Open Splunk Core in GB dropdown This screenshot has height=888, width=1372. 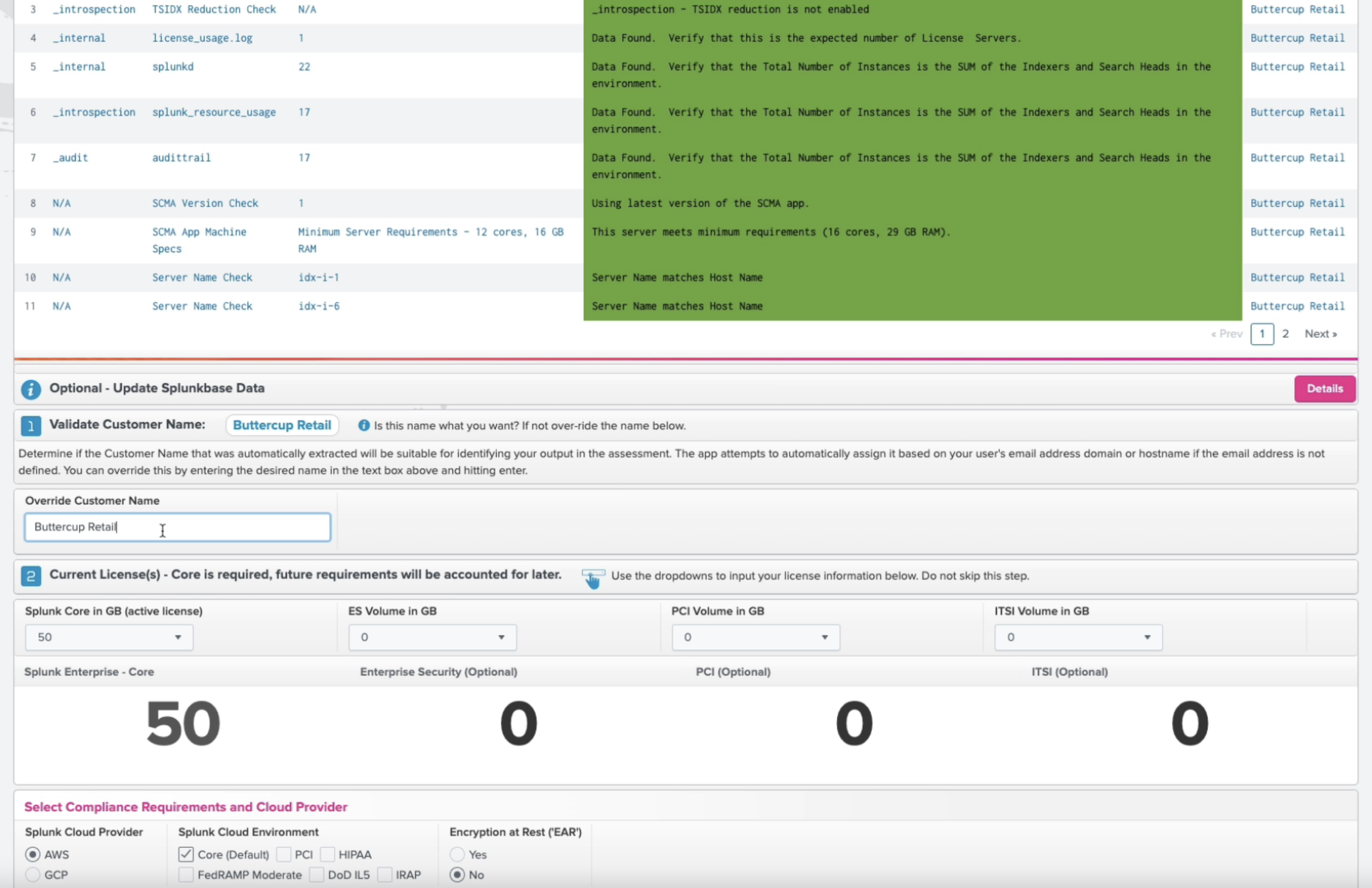pos(109,637)
